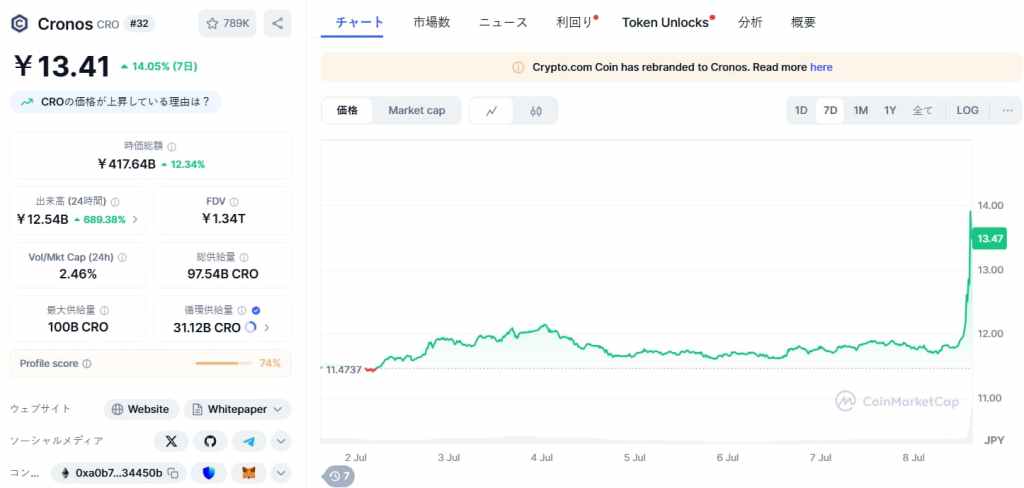Expand more contracts chevron

(281, 472)
